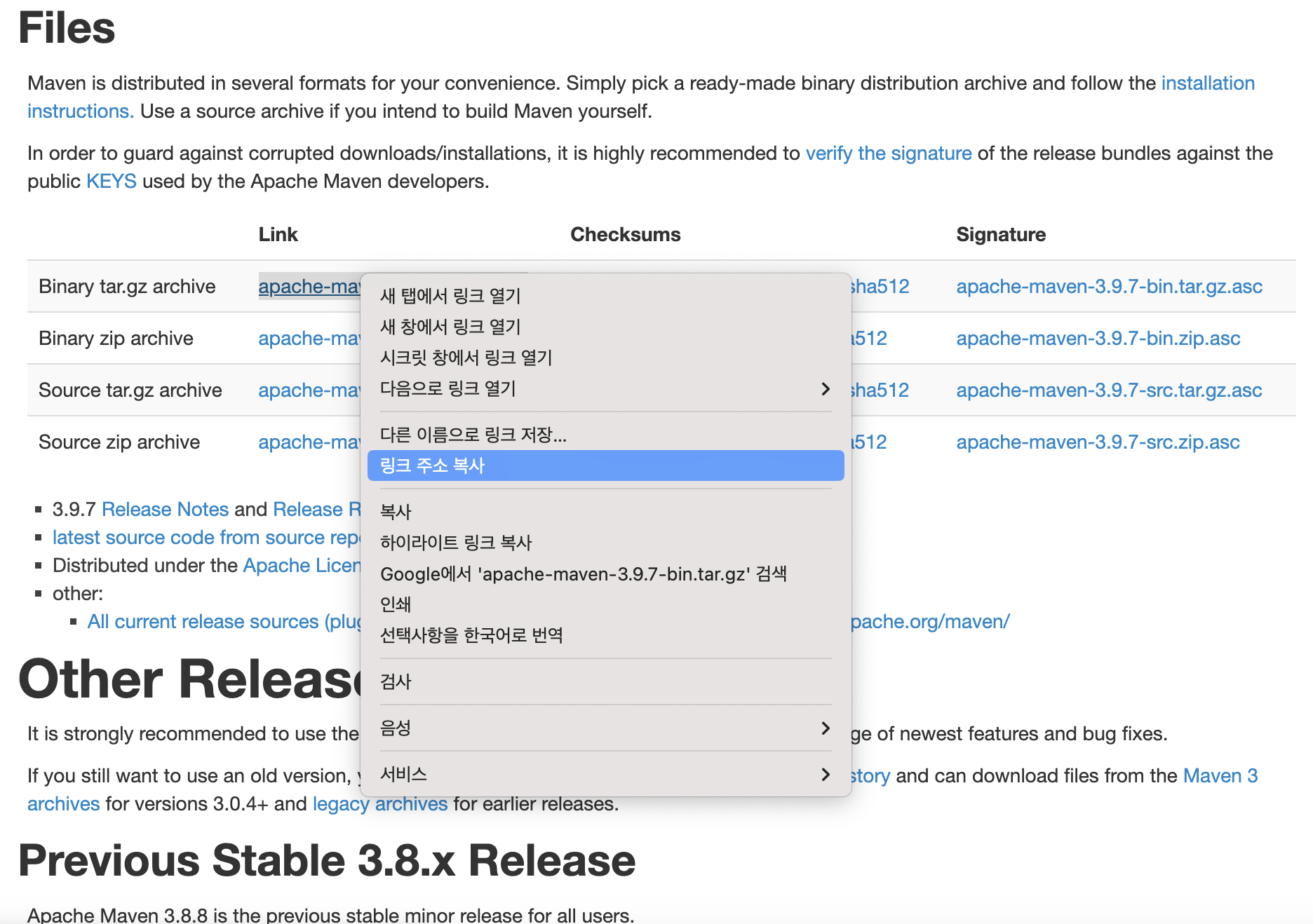The height and width of the screenshot is (924, 1313).
Task: Open 'Apache License' link
Action: tap(302, 565)
